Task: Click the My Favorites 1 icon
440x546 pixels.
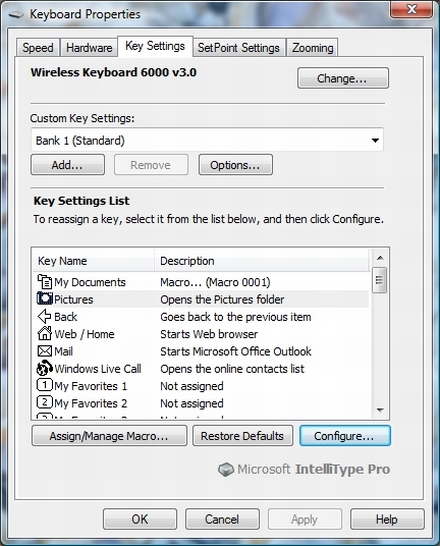Action: pyautogui.click(x=45, y=385)
